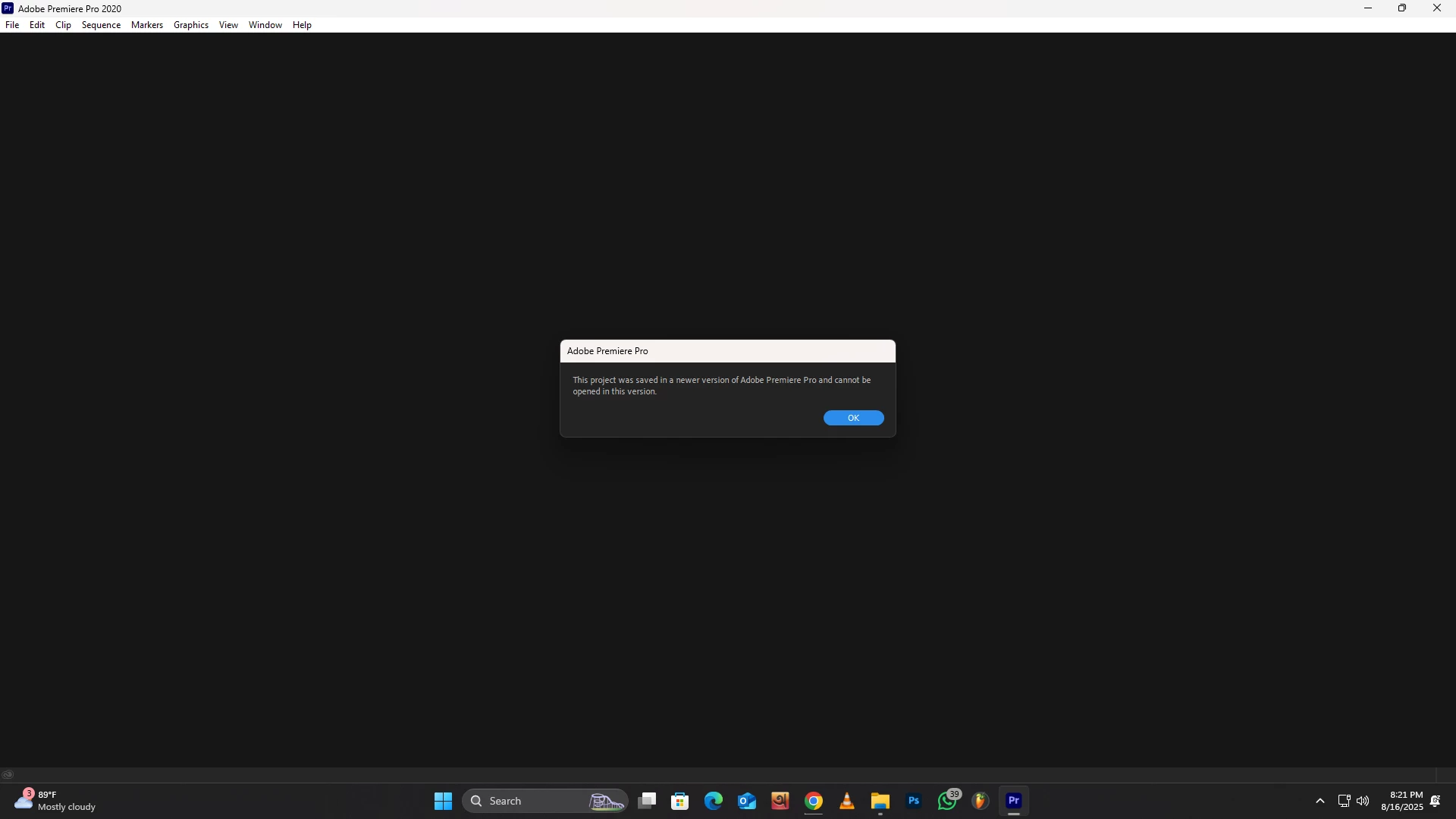Open the Clip menu
The height and width of the screenshot is (819, 1456).
(63, 25)
